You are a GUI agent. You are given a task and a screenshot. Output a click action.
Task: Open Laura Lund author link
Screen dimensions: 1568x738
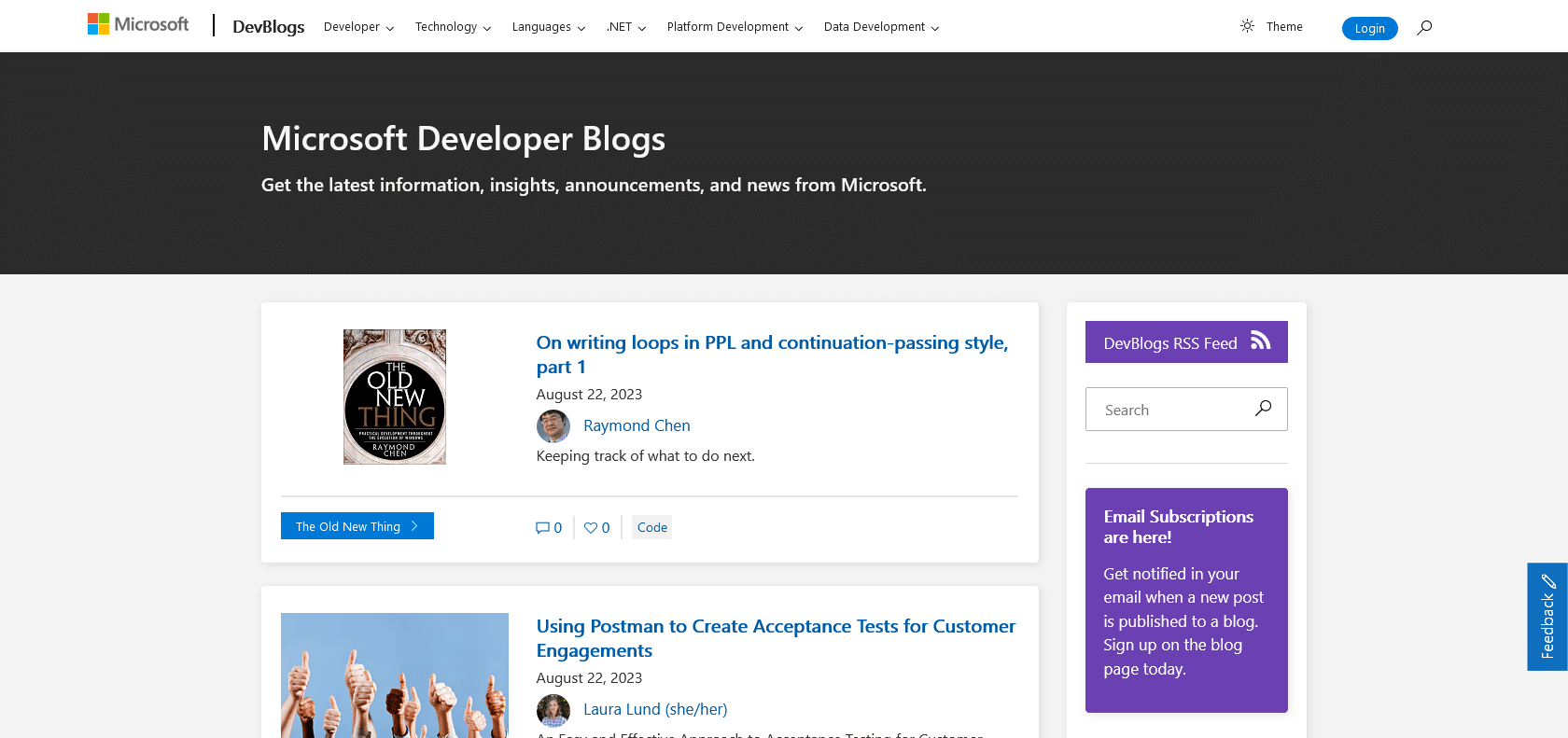coord(655,709)
